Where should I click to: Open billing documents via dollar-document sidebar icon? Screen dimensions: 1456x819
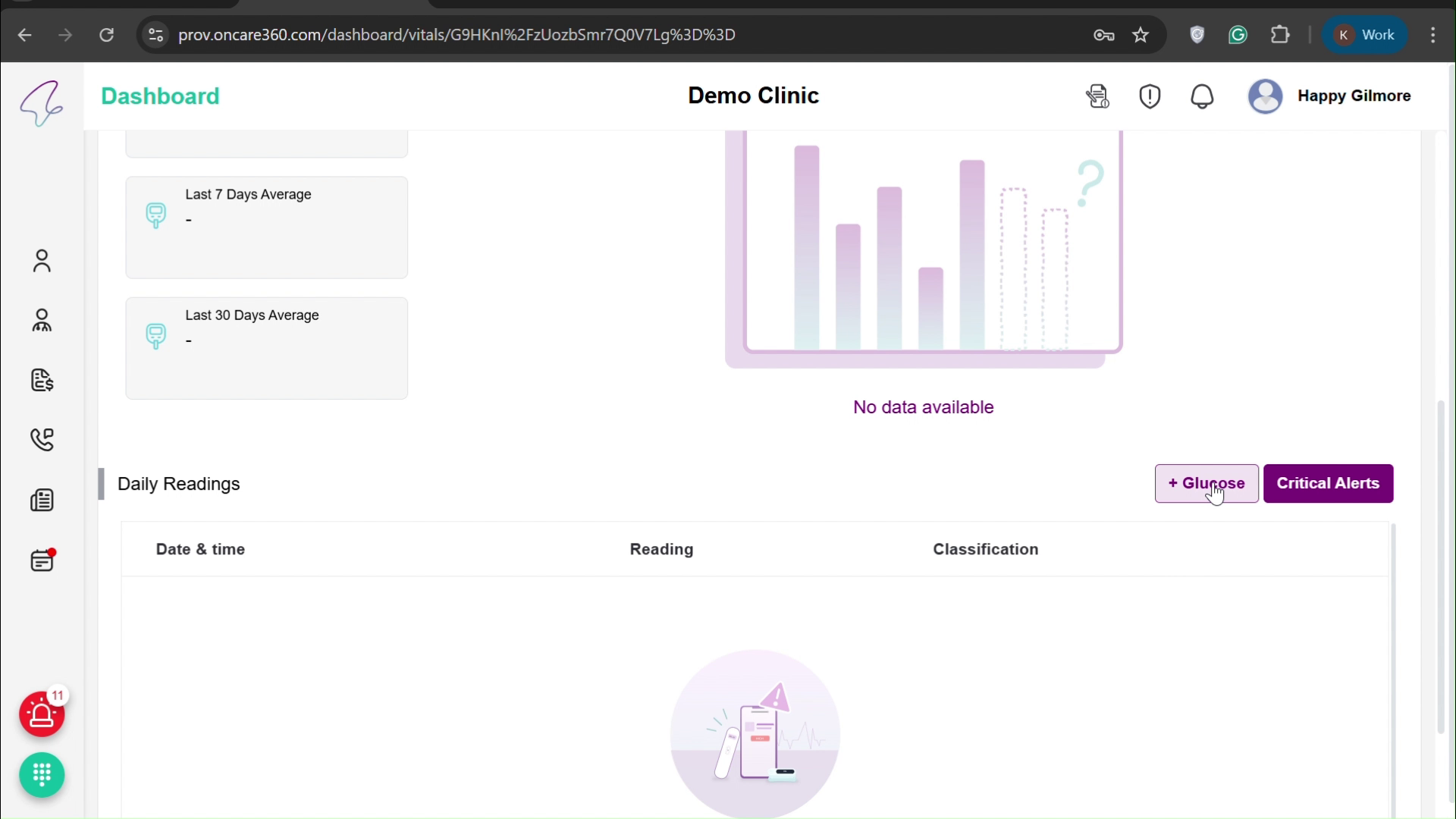pos(42,380)
